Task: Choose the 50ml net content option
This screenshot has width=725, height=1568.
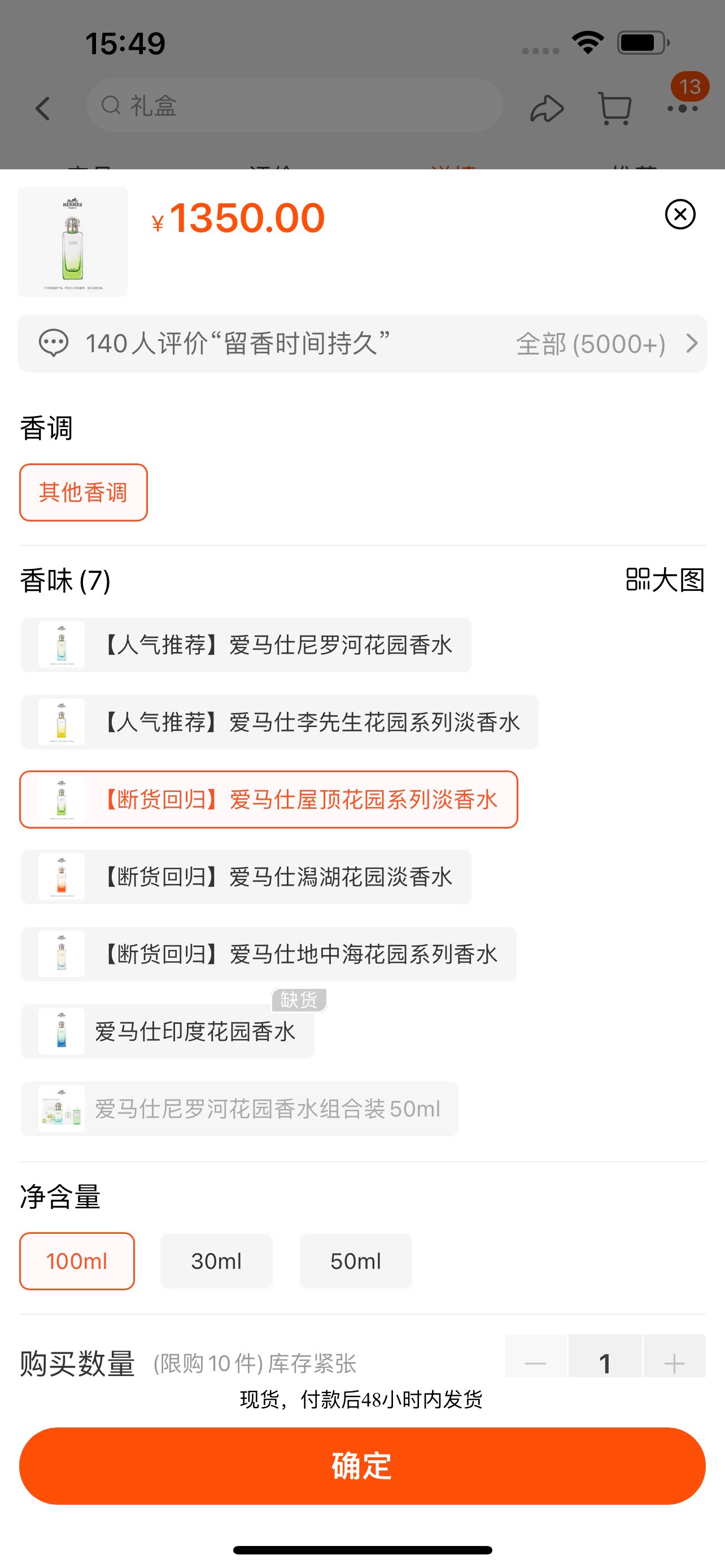Action: [x=356, y=1261]
